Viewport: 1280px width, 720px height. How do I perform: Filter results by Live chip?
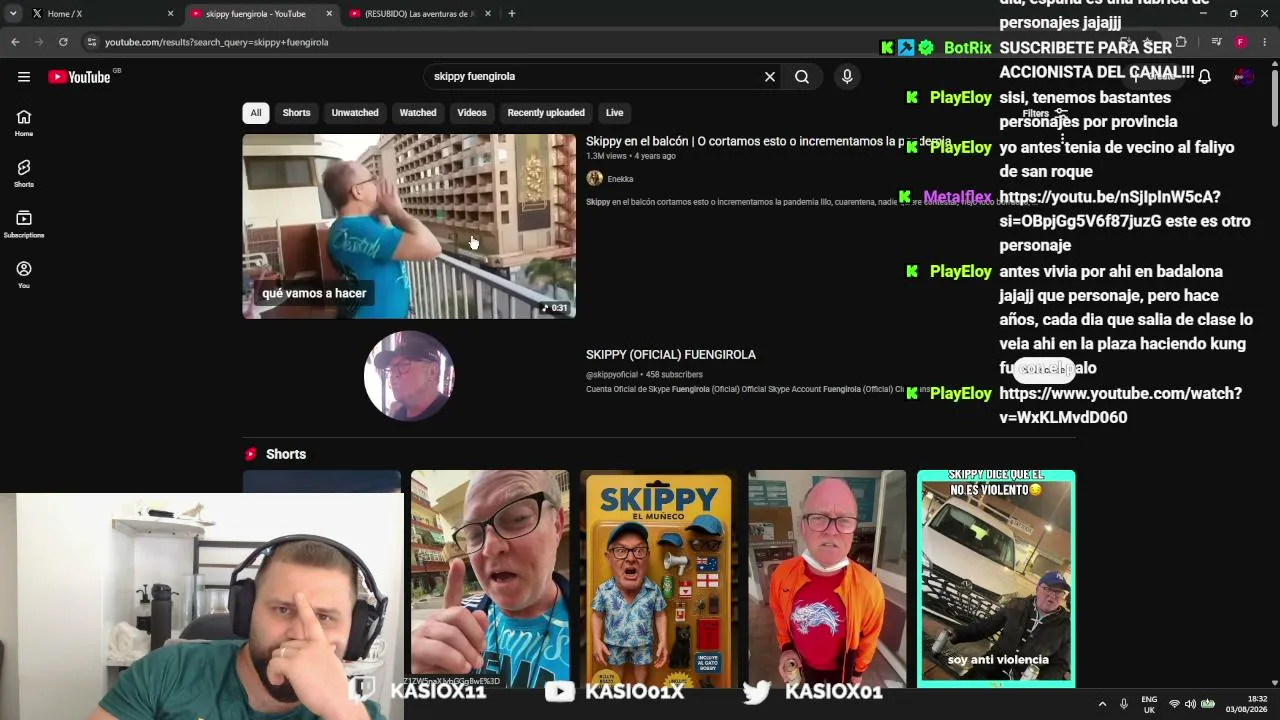(x=615, y=113)
